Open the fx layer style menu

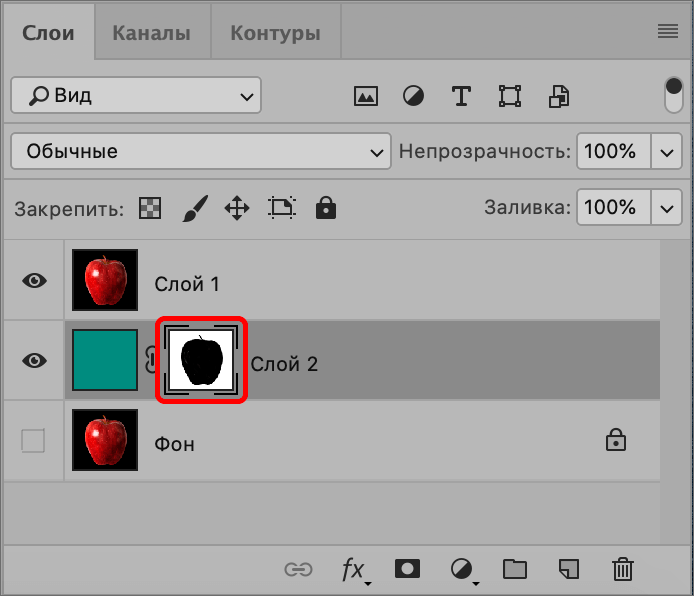click(x=355, y=570)
